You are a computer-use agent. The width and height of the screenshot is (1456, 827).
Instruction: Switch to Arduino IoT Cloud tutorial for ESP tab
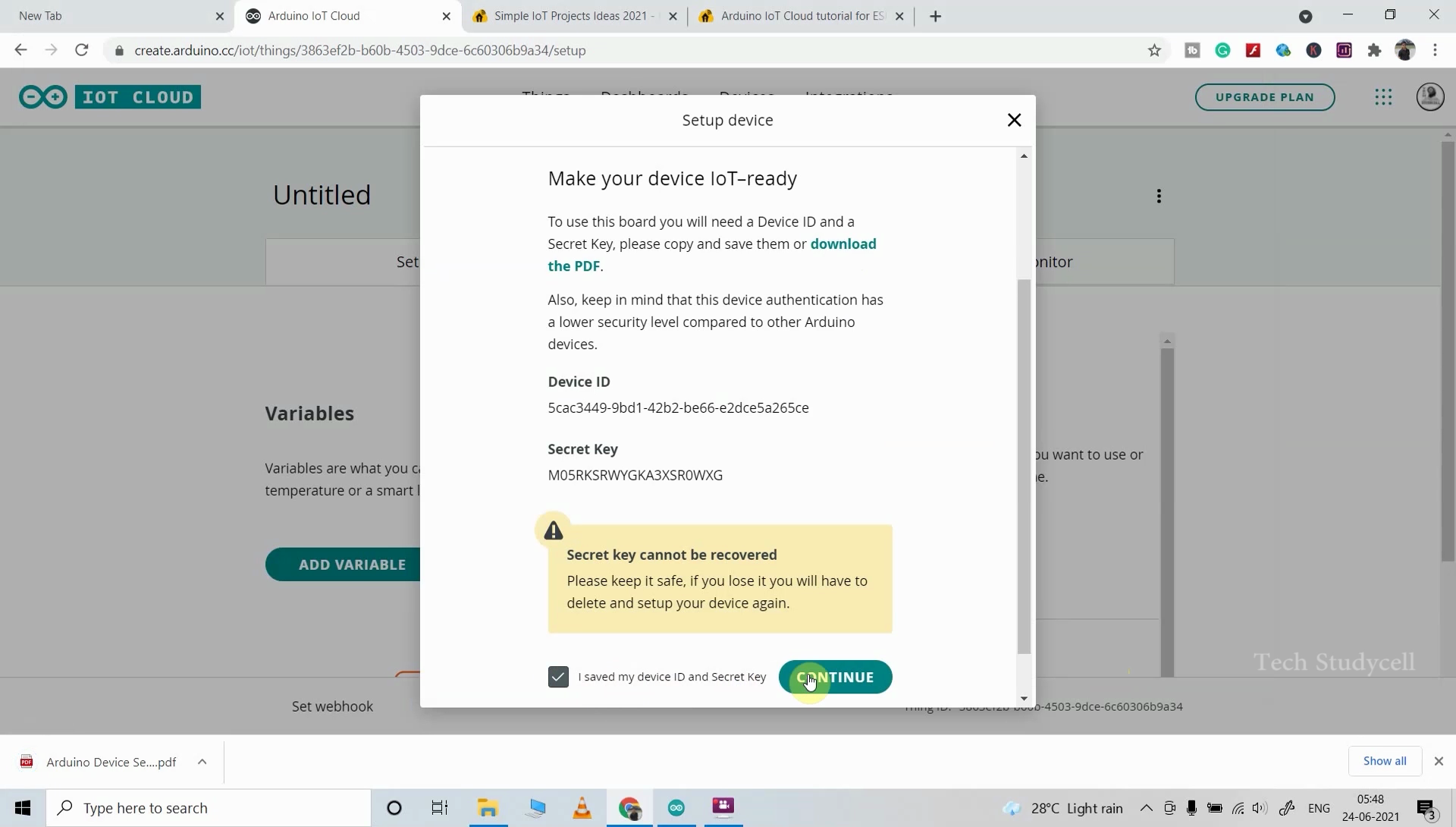tap(801, 16)
